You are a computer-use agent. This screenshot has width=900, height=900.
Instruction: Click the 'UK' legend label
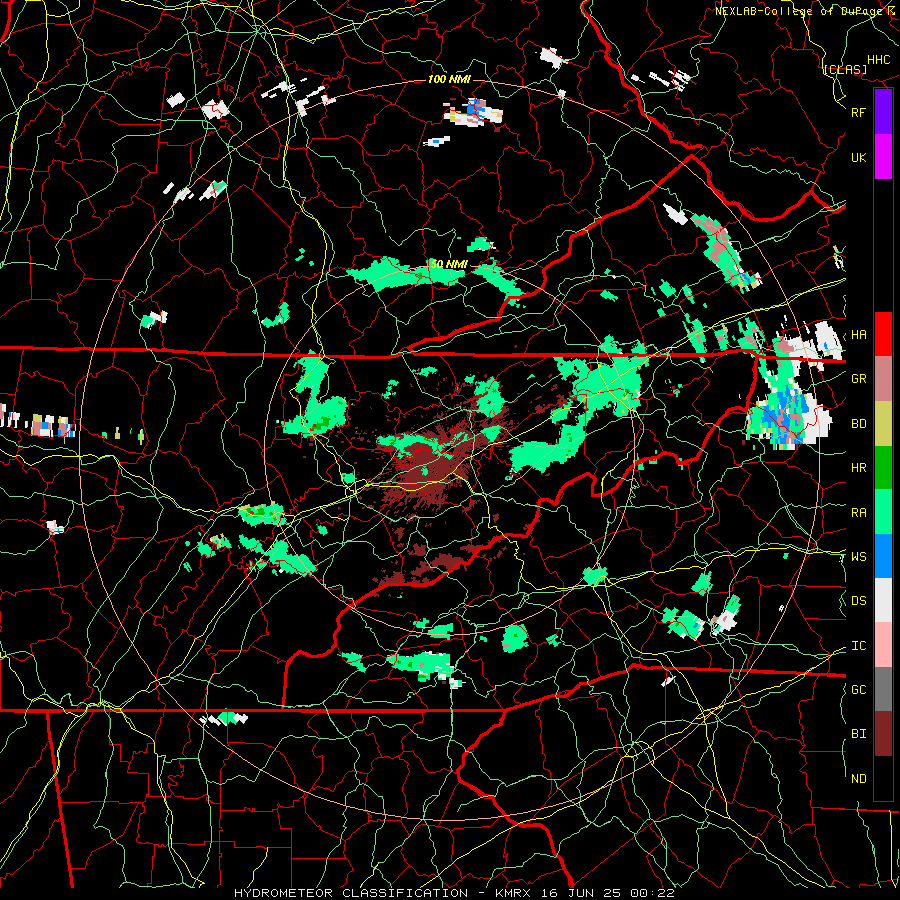point(858,157)
